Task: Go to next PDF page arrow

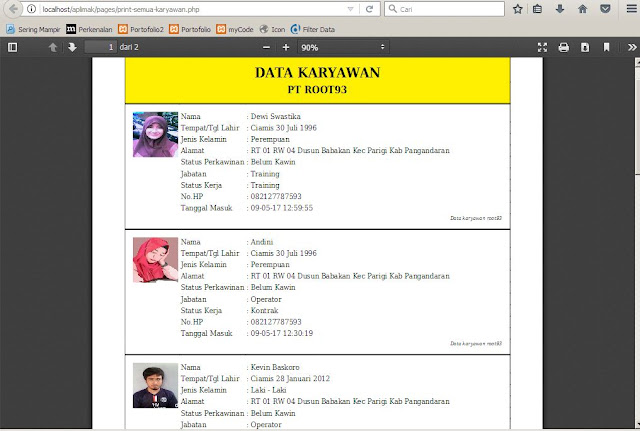Action: point(72,47)
